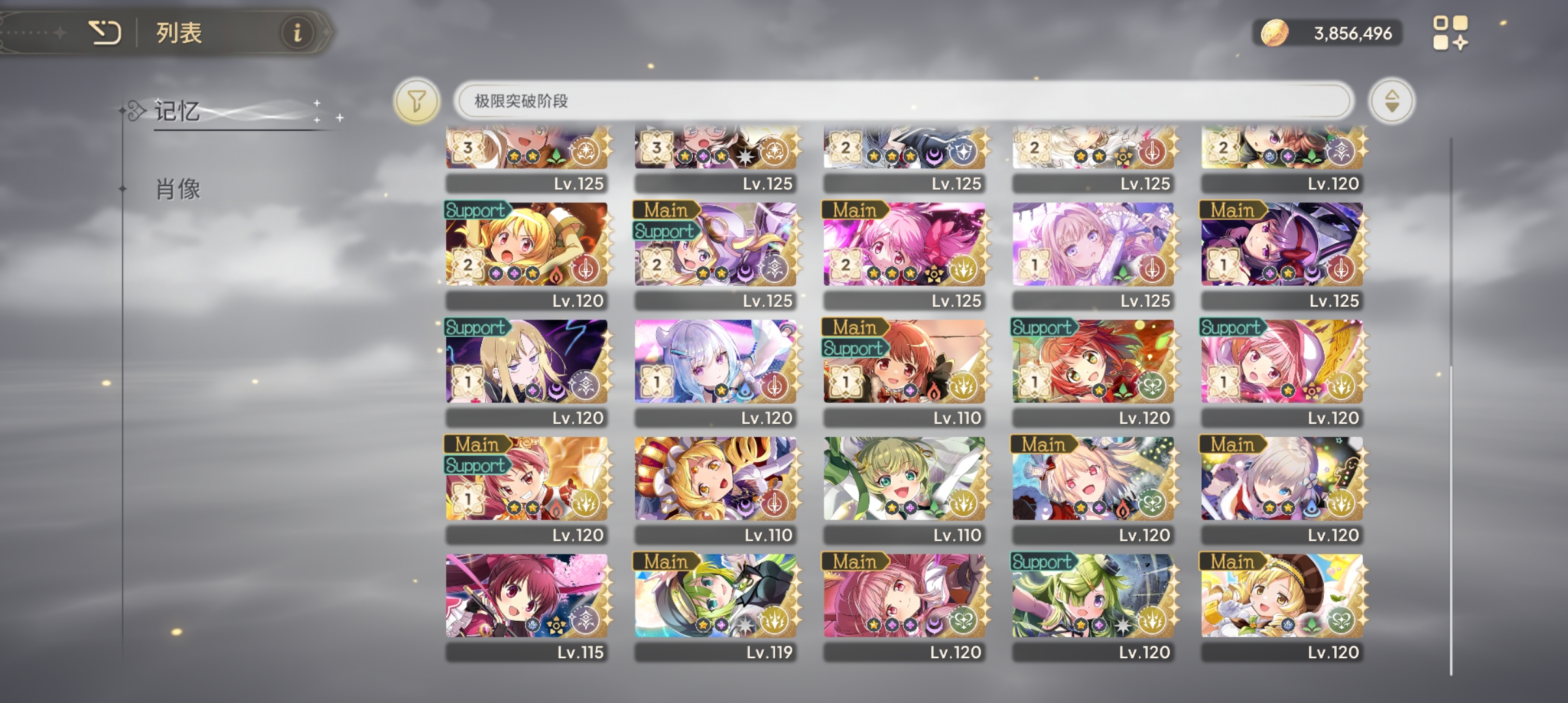Open the four-square menu icon
Screen dimensions: 1568x703
(x=1450, y=33)
